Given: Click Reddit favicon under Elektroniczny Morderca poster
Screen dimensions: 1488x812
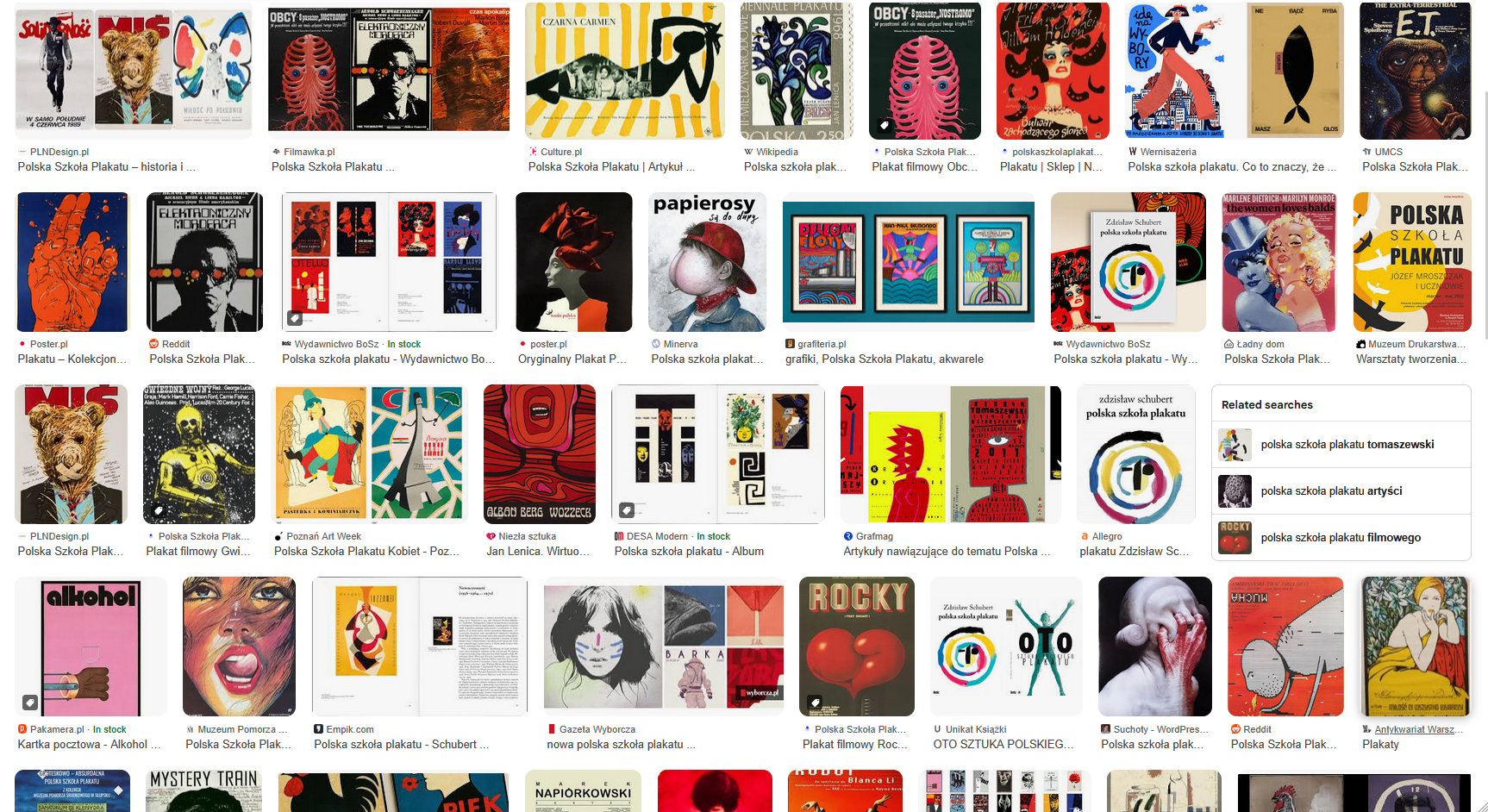Looking at the screenshot, I should pyautogui.click(x=154, y=344).
